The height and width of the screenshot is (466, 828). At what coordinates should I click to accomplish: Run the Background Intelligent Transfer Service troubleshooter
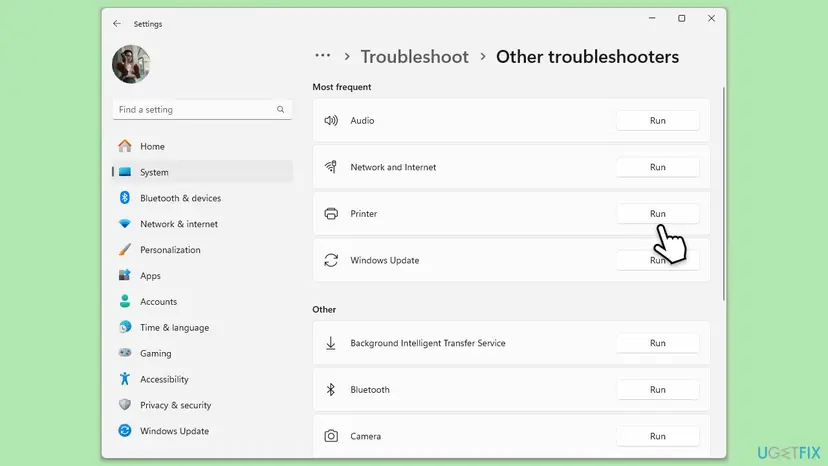click(x=657, y=343)
